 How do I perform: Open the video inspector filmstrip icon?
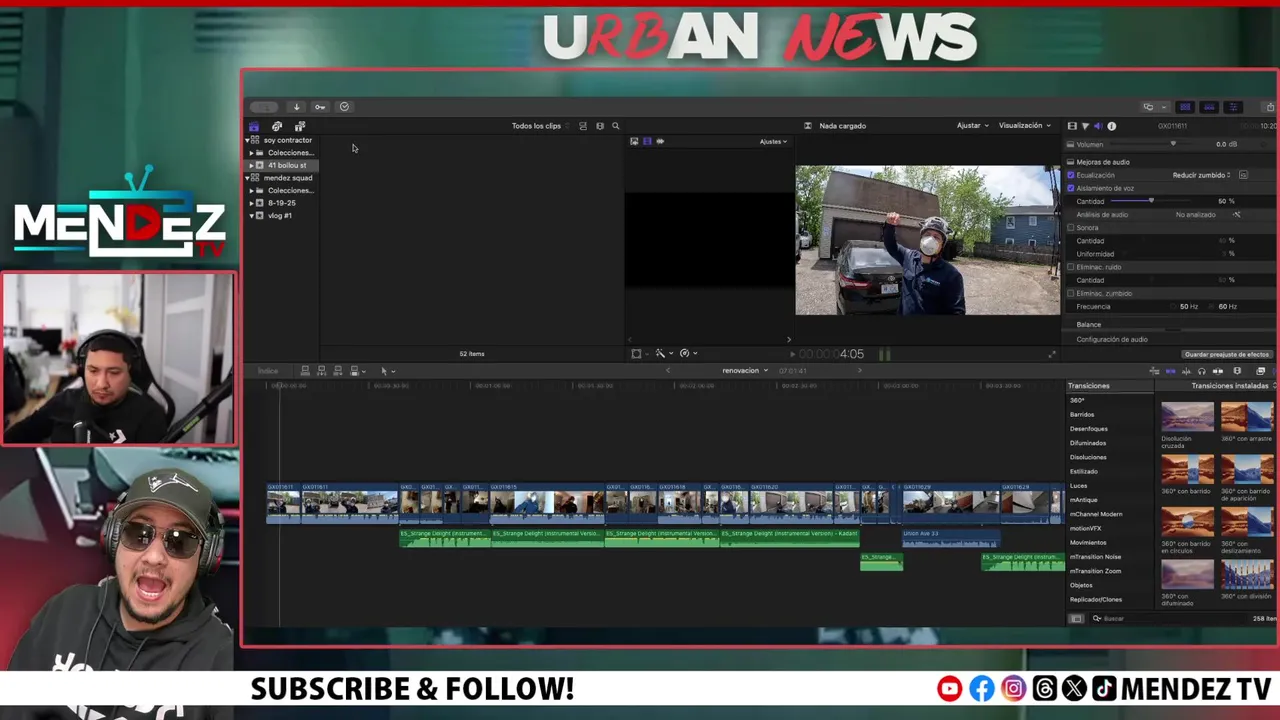1072,126
